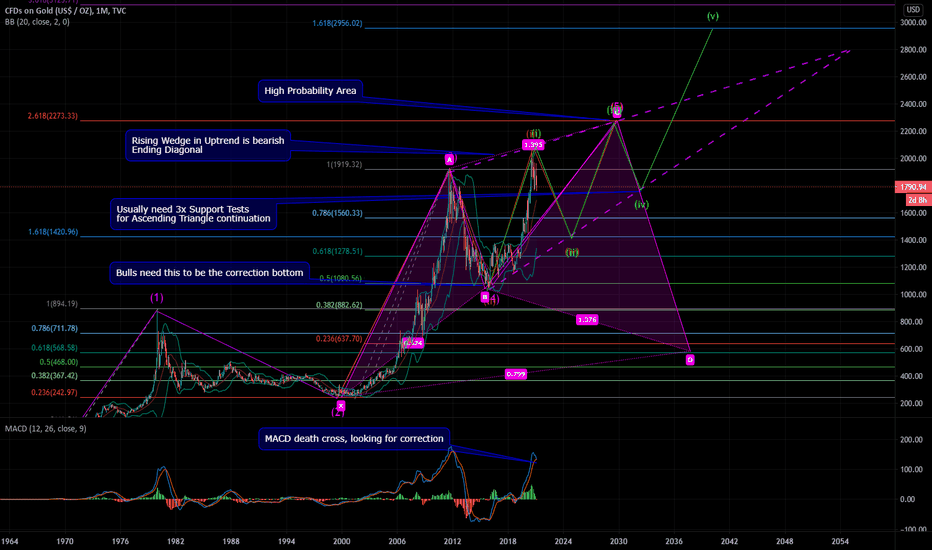932x550 pixels.
Task: Click the 1.376 ratio tag
Action: [x=587, y=320]
